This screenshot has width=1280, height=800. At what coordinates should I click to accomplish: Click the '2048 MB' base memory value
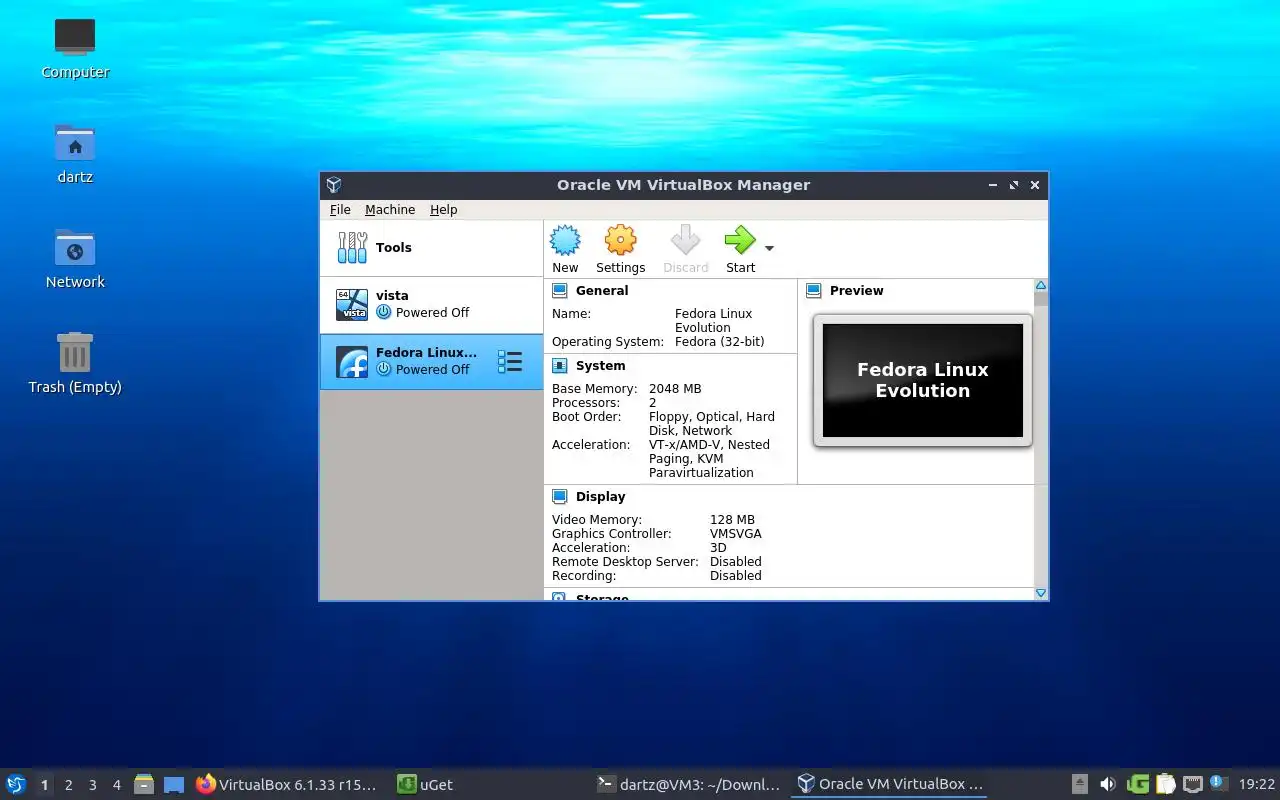675,388
